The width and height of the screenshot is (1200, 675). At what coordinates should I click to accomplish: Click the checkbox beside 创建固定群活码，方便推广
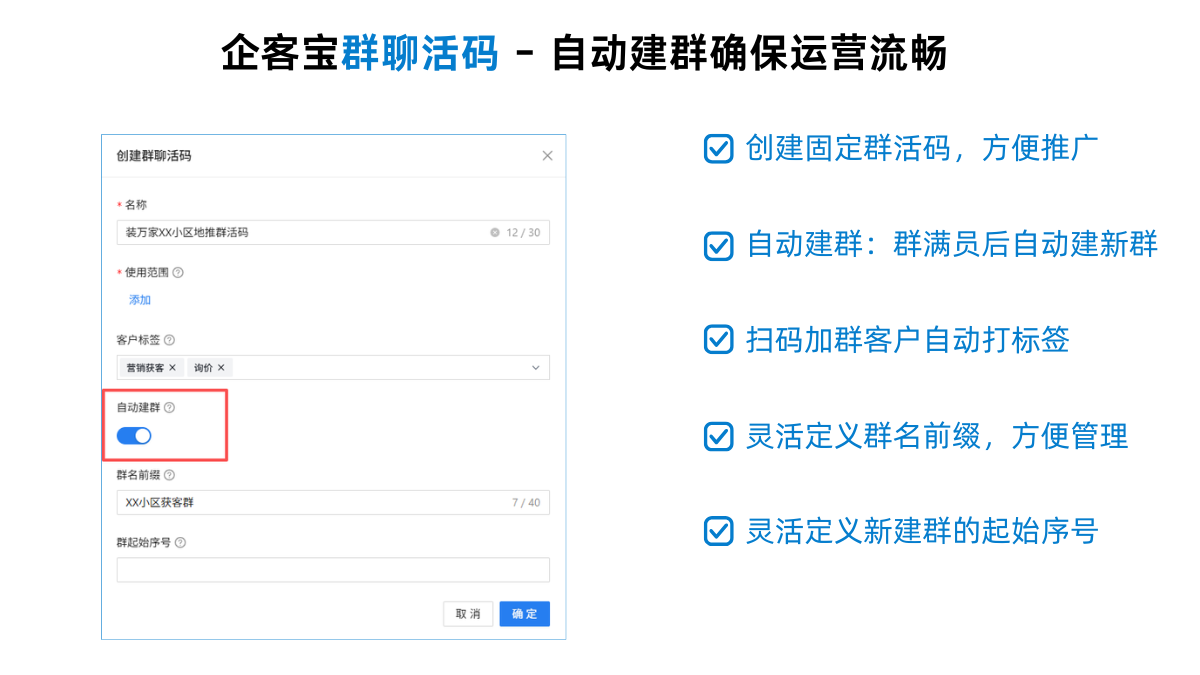718,149
